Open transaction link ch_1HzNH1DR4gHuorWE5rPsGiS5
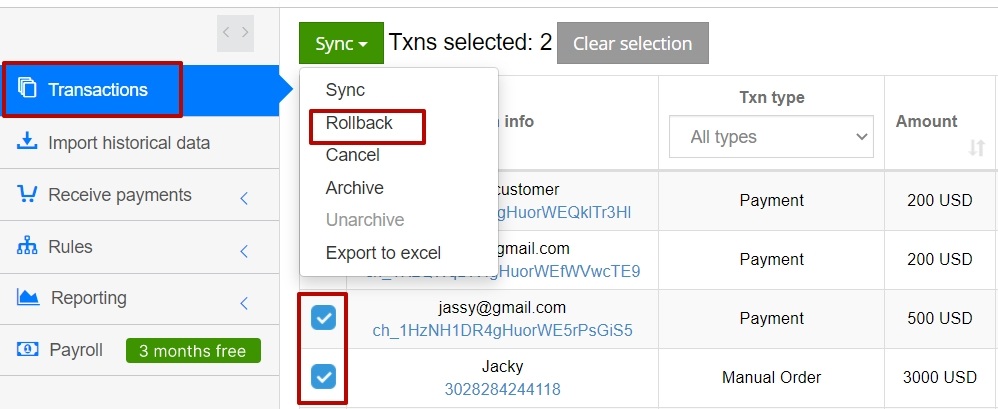Viewport: 998px width, 409px height. [x=502, y=331]
